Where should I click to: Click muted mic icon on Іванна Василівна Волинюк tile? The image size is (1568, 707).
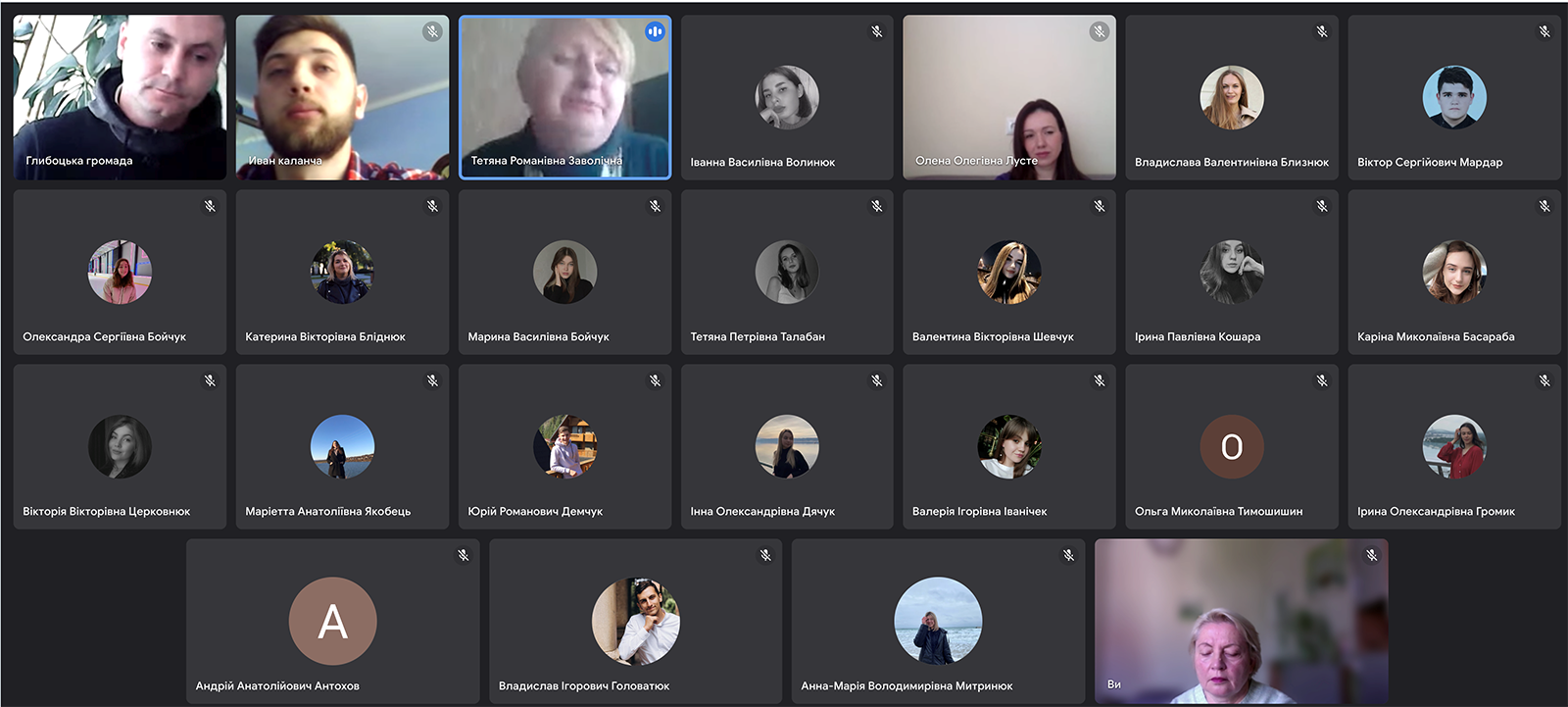(x=877, y=31)
